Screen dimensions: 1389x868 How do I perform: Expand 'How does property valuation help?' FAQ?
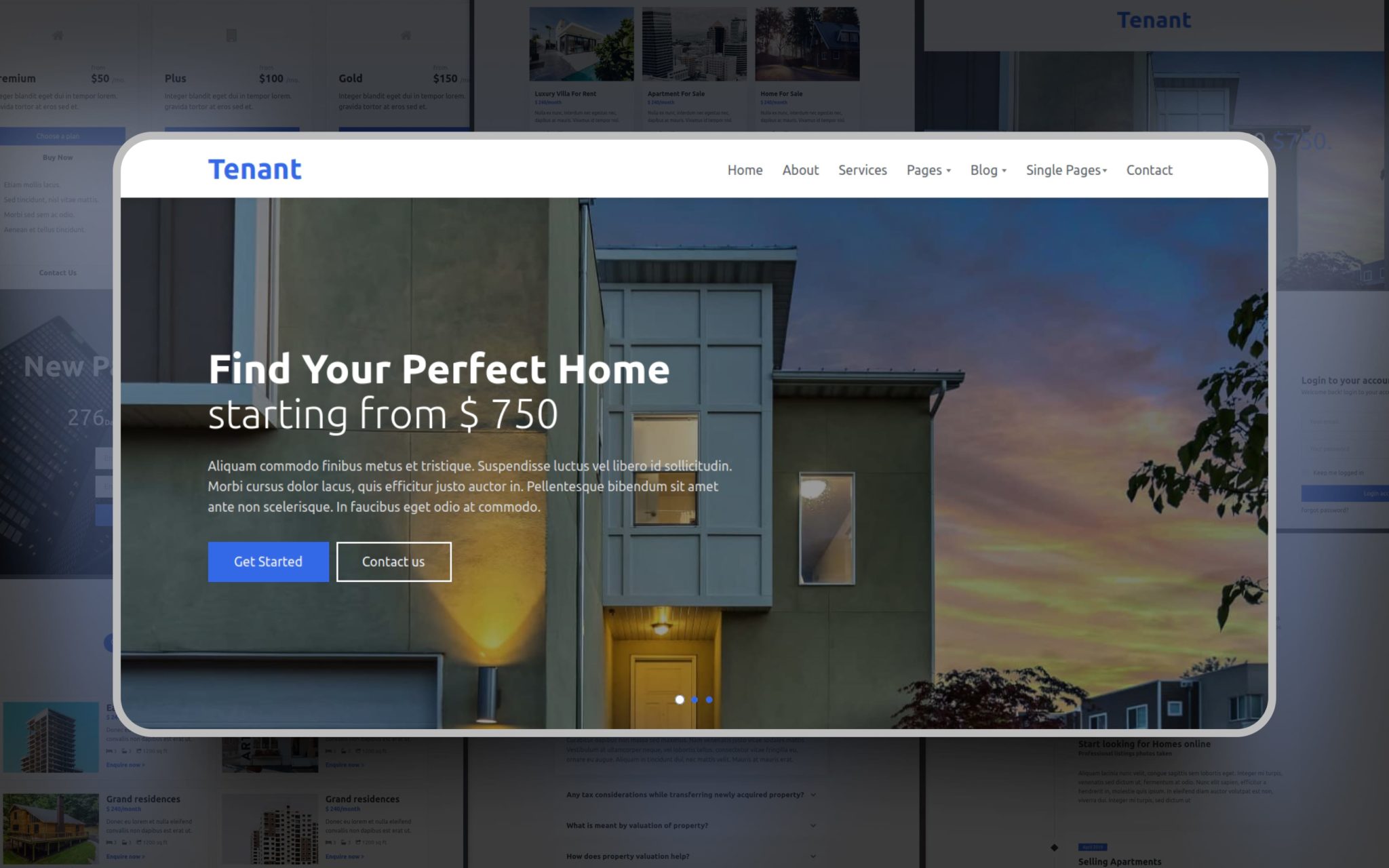[690, 856]
